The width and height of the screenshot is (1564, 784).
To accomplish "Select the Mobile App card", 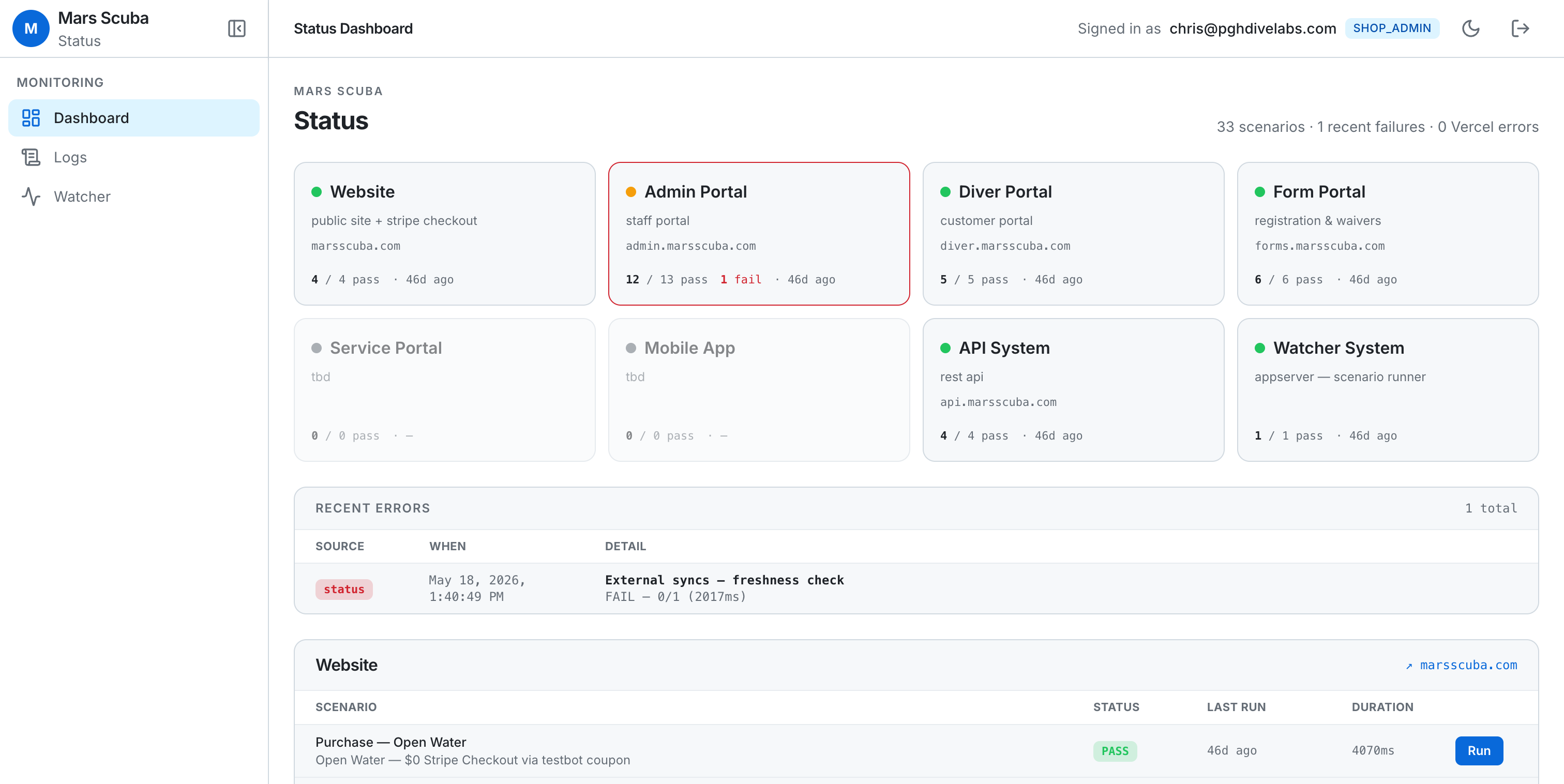I will point(759,390).
